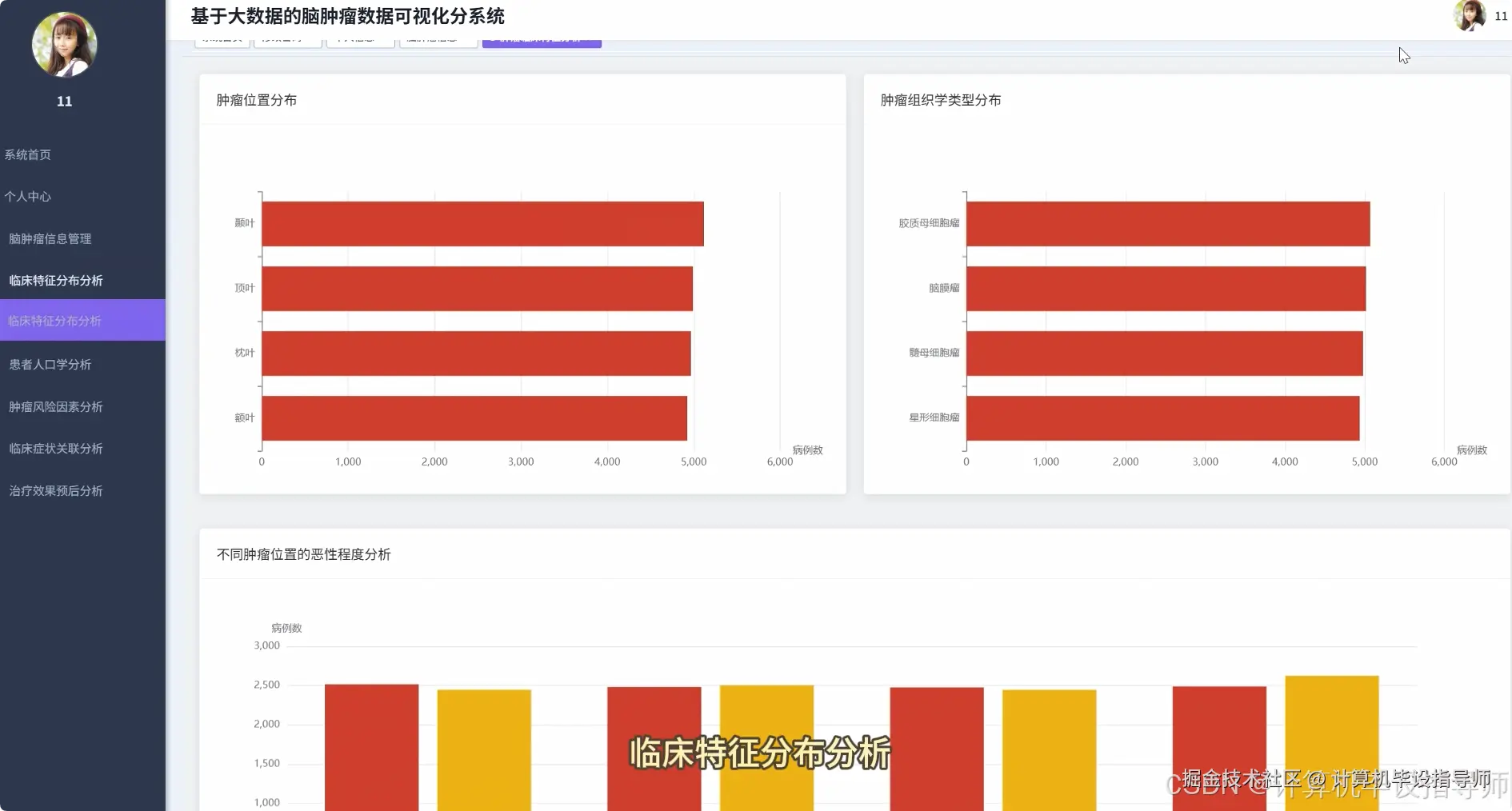
Task: Open 临床症状关联分析 from the sidebar
Action: [54, 448]
